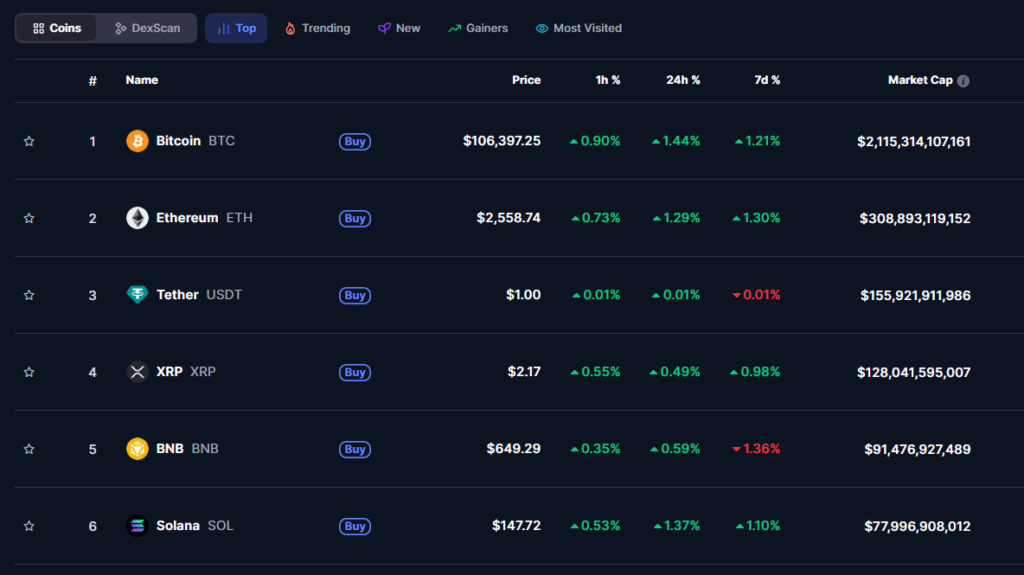1024x575 pixels.
Task: Open the Trending tab
Action: click(317, 28)
